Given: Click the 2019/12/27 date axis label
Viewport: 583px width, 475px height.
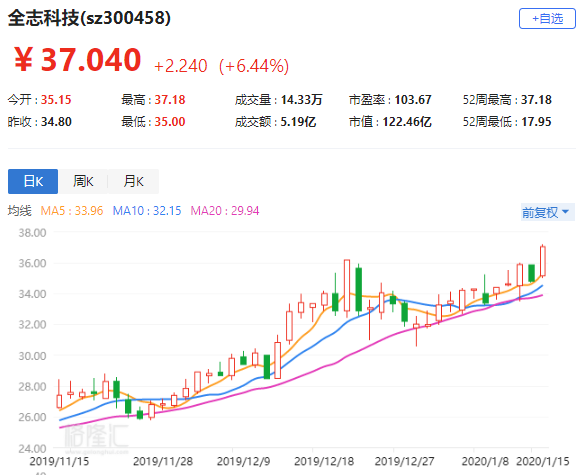Looking at the screenshot, I should pos(404,461).
